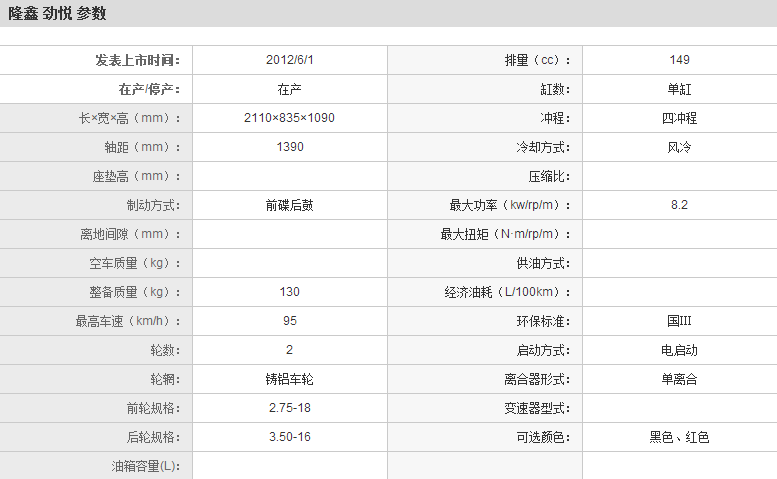Click the wheelbase value 1390
The width and height of the screenshot is (777, 479).
(x=289, y=147)
